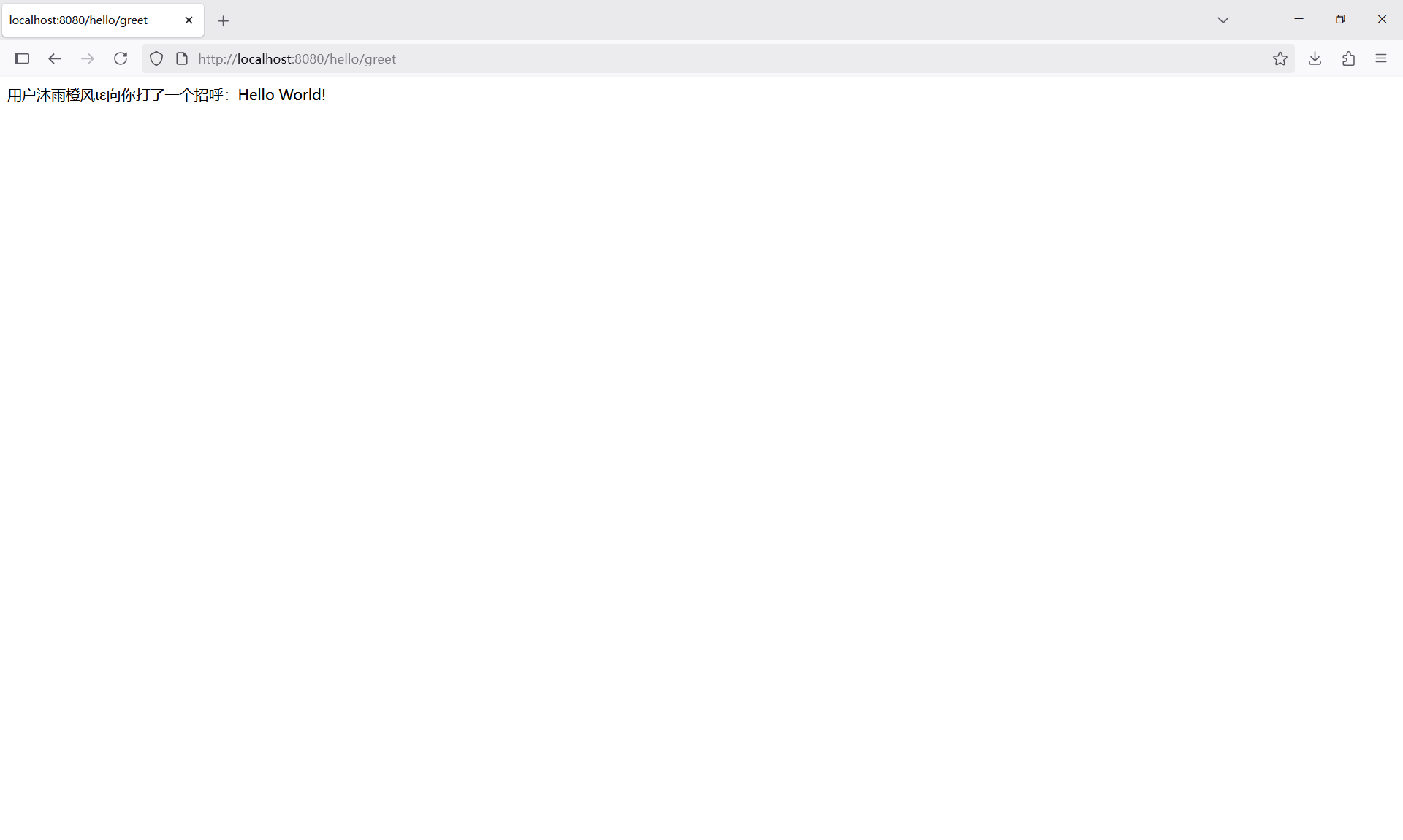Viewport: 1403px width, 840px height.
Task: Click the Hello World! greeting text
Action: (x=281, y=95)
